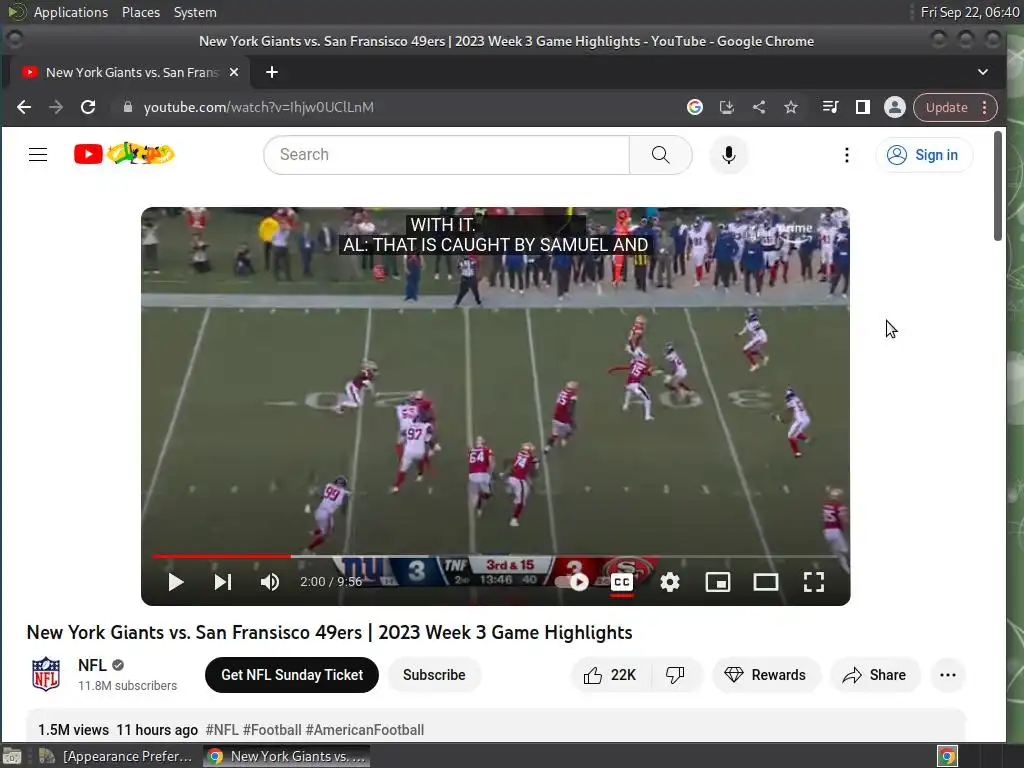Open the #AmericanFootball hashtag link
The image size is (1024, 768).
(x=365, y=729)
